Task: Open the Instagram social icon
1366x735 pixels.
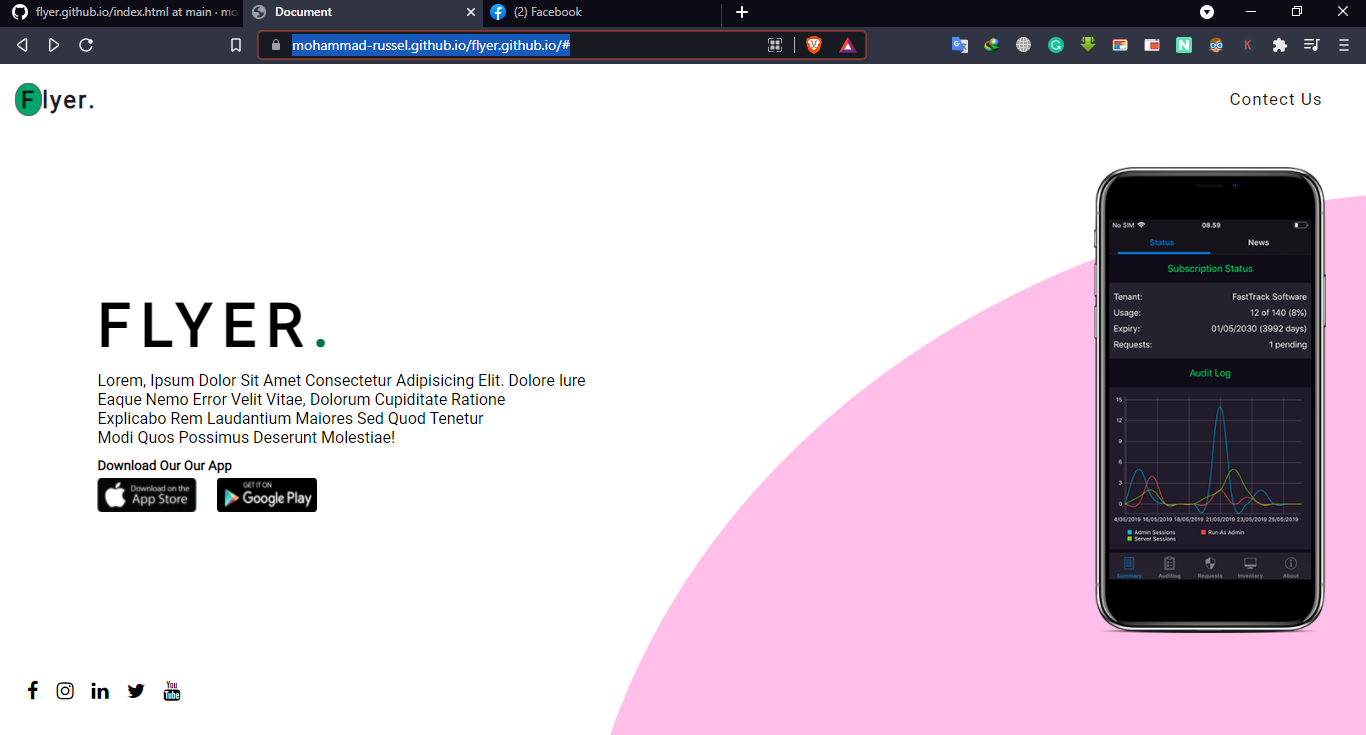Action: (x=65, y=691)
